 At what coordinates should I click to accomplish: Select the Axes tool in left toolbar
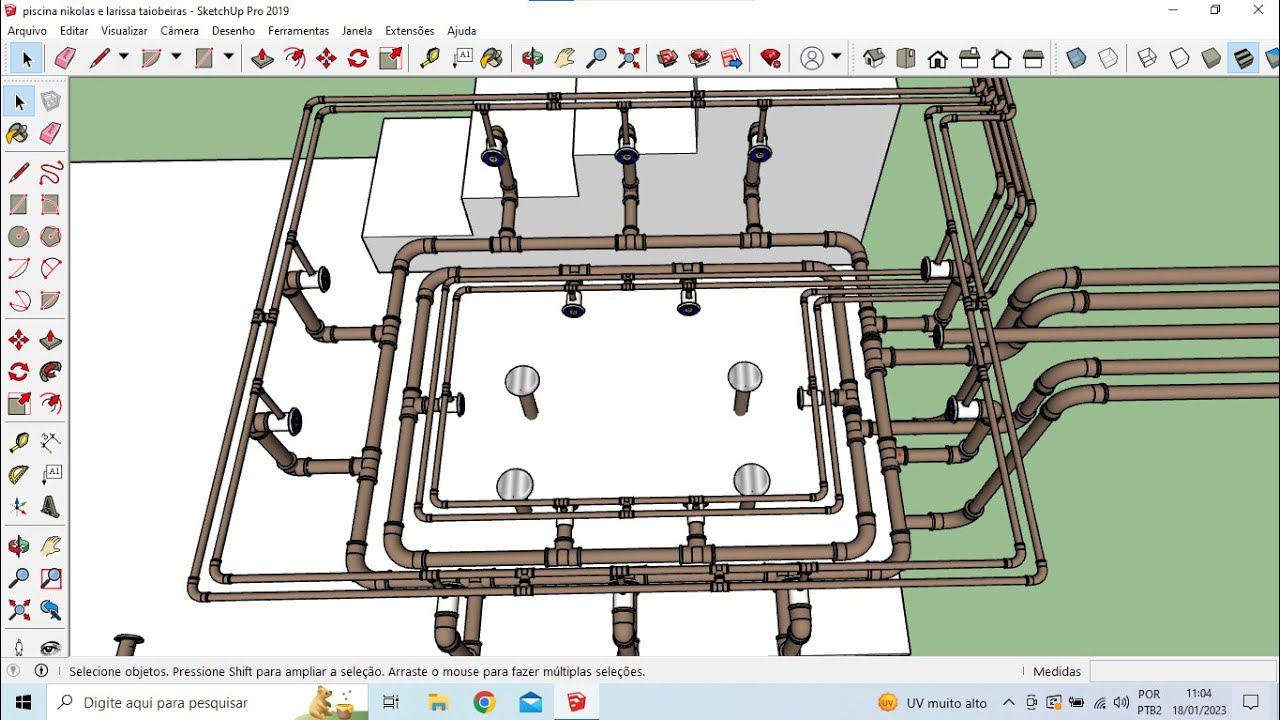(x=19, y=507)
